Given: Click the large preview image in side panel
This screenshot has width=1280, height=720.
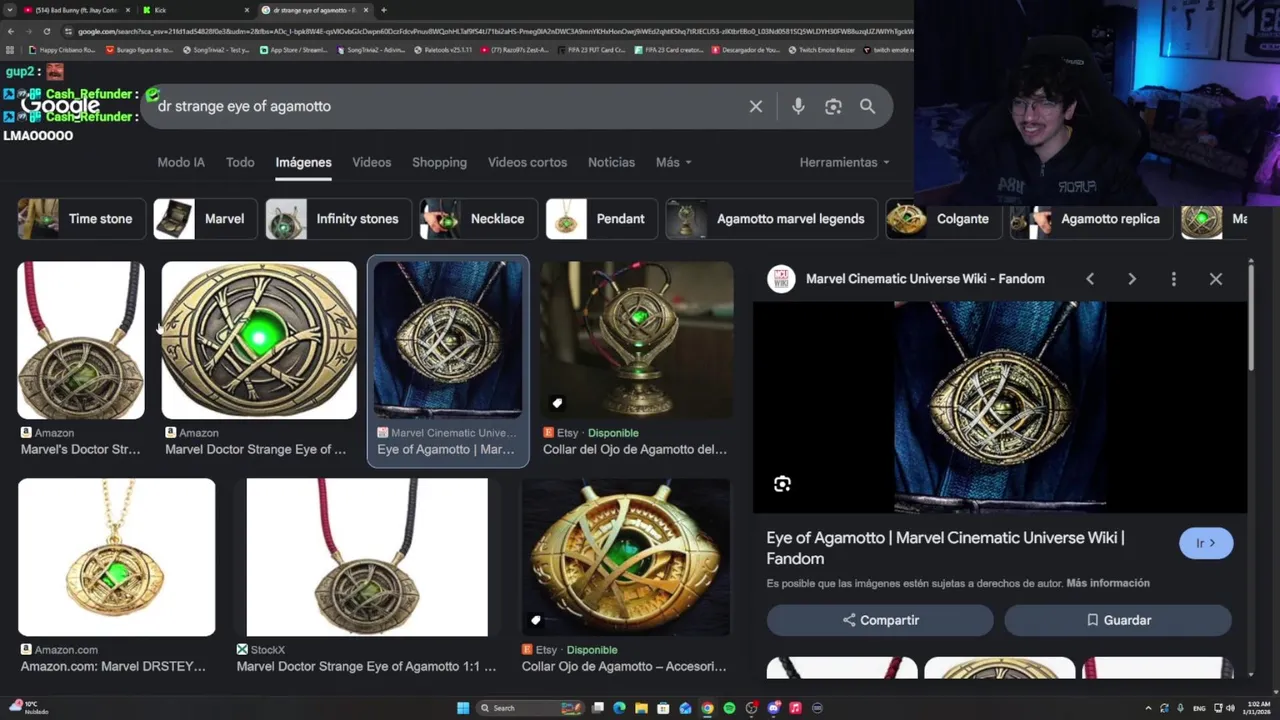Looking at the screenshot, I should [x=1000, y=407].
